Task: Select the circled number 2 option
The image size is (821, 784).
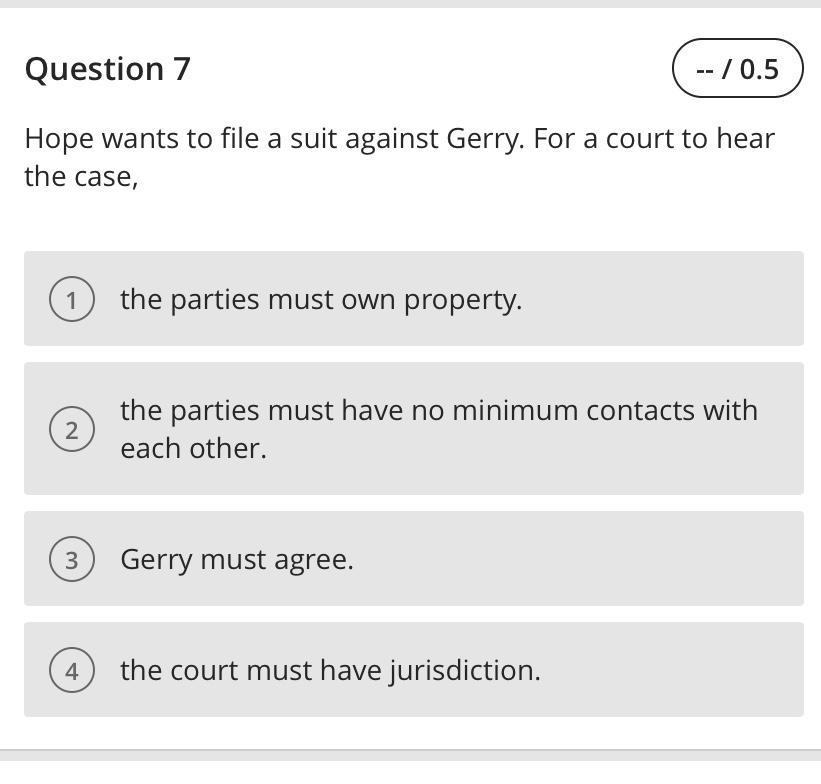Action: [71, 430]
